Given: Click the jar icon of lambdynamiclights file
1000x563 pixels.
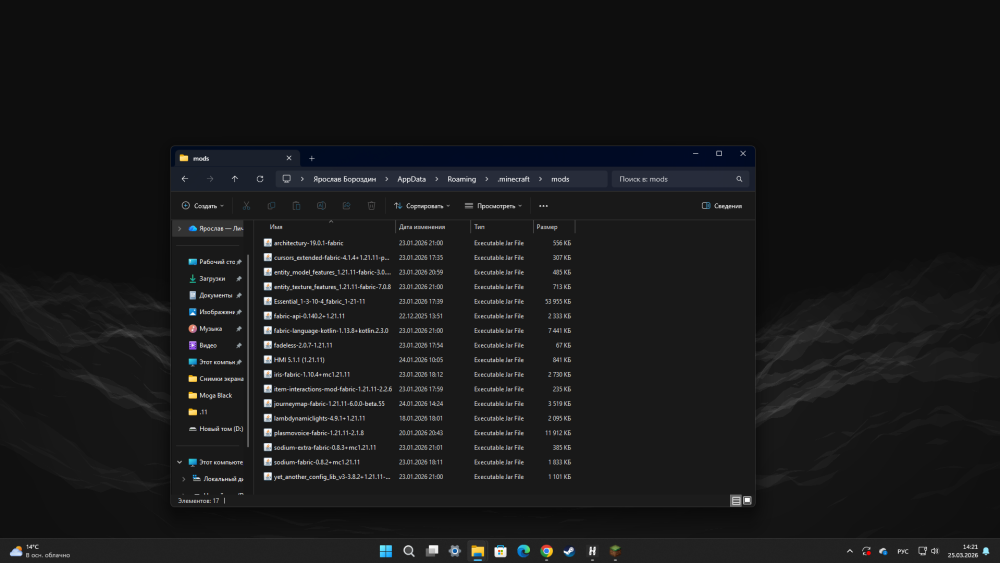Looking at the screenshot, I should pyautogui.click(x=268, y=418).
